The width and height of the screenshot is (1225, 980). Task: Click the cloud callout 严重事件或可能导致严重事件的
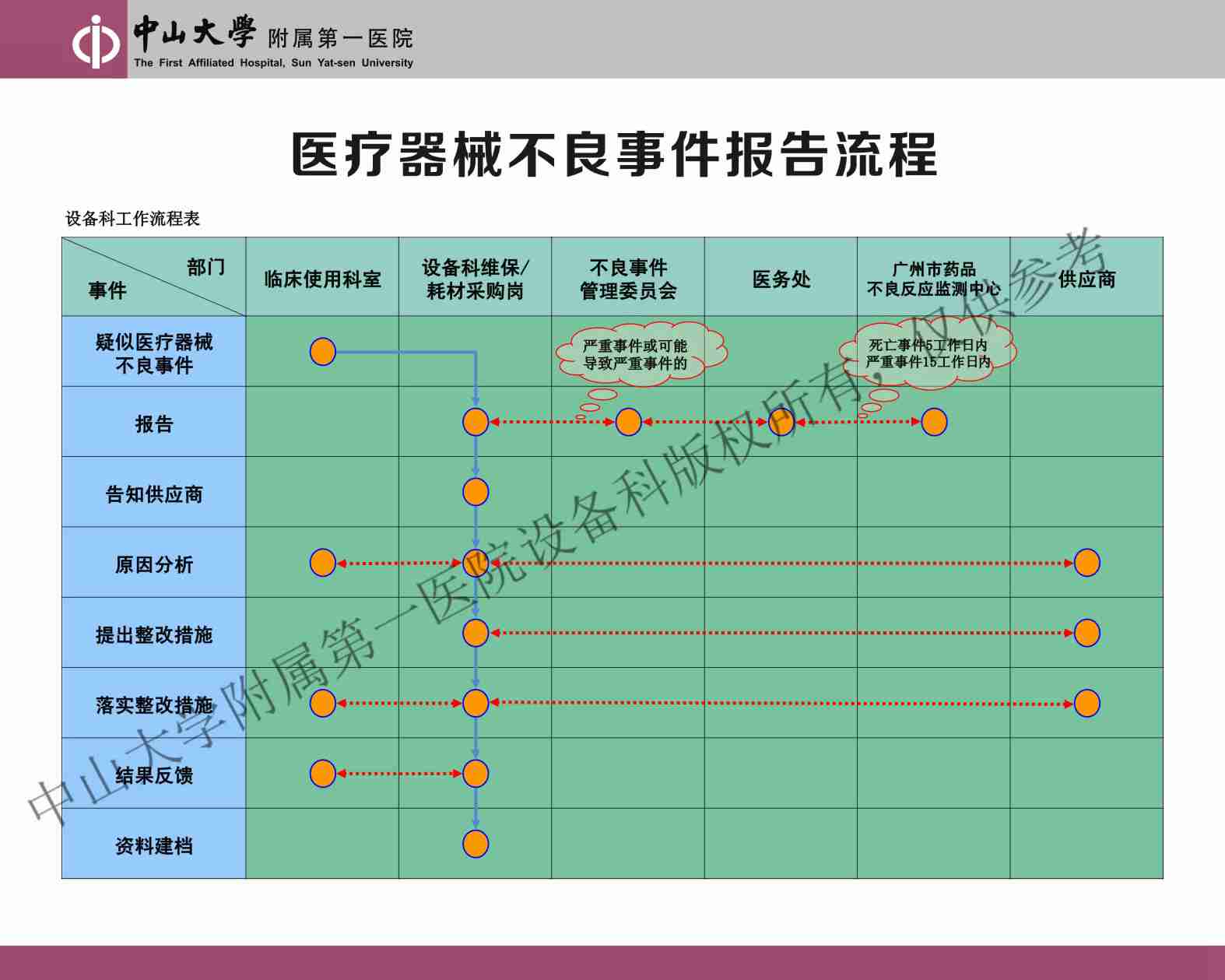[x=641, y=354]
